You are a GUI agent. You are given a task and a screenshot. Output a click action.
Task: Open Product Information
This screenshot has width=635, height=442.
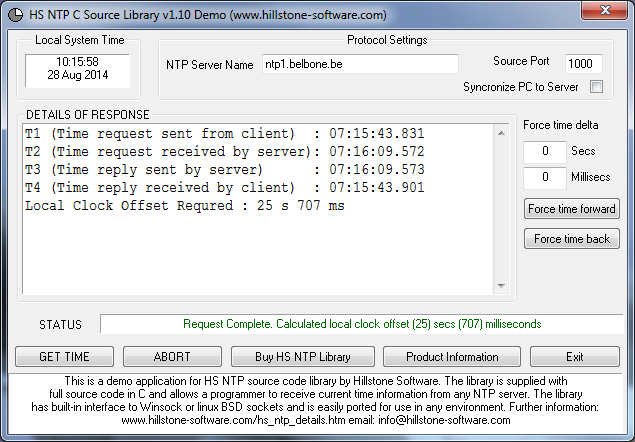click(452, 357)
